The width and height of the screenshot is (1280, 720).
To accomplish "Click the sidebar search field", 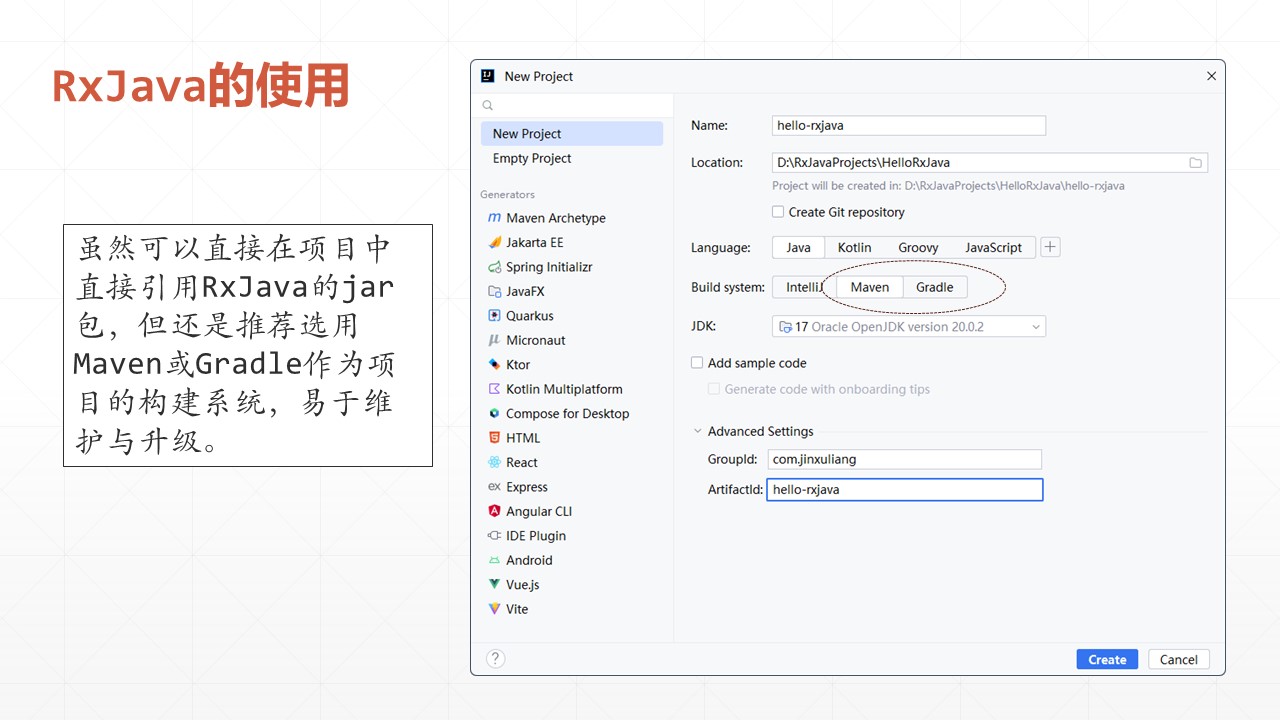I will coord(572,105).
